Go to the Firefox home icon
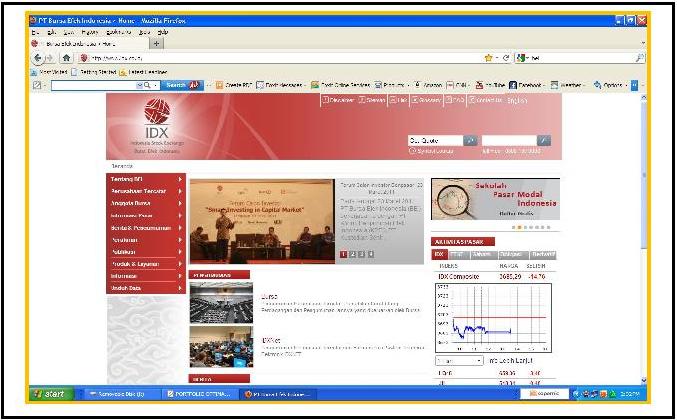This screenshot has width=677, height=420. [66, 57]
